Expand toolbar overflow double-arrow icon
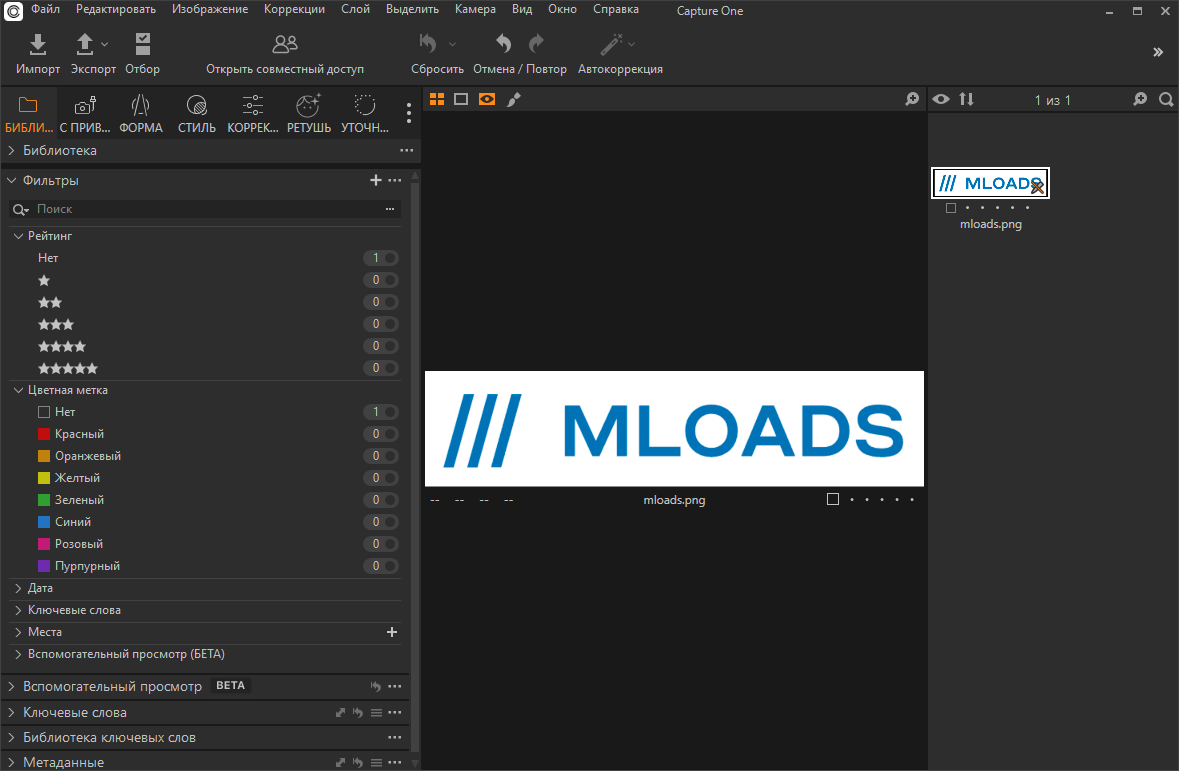The width and height of the screenshot is (1179, 771). click(x=1158, y=52)
